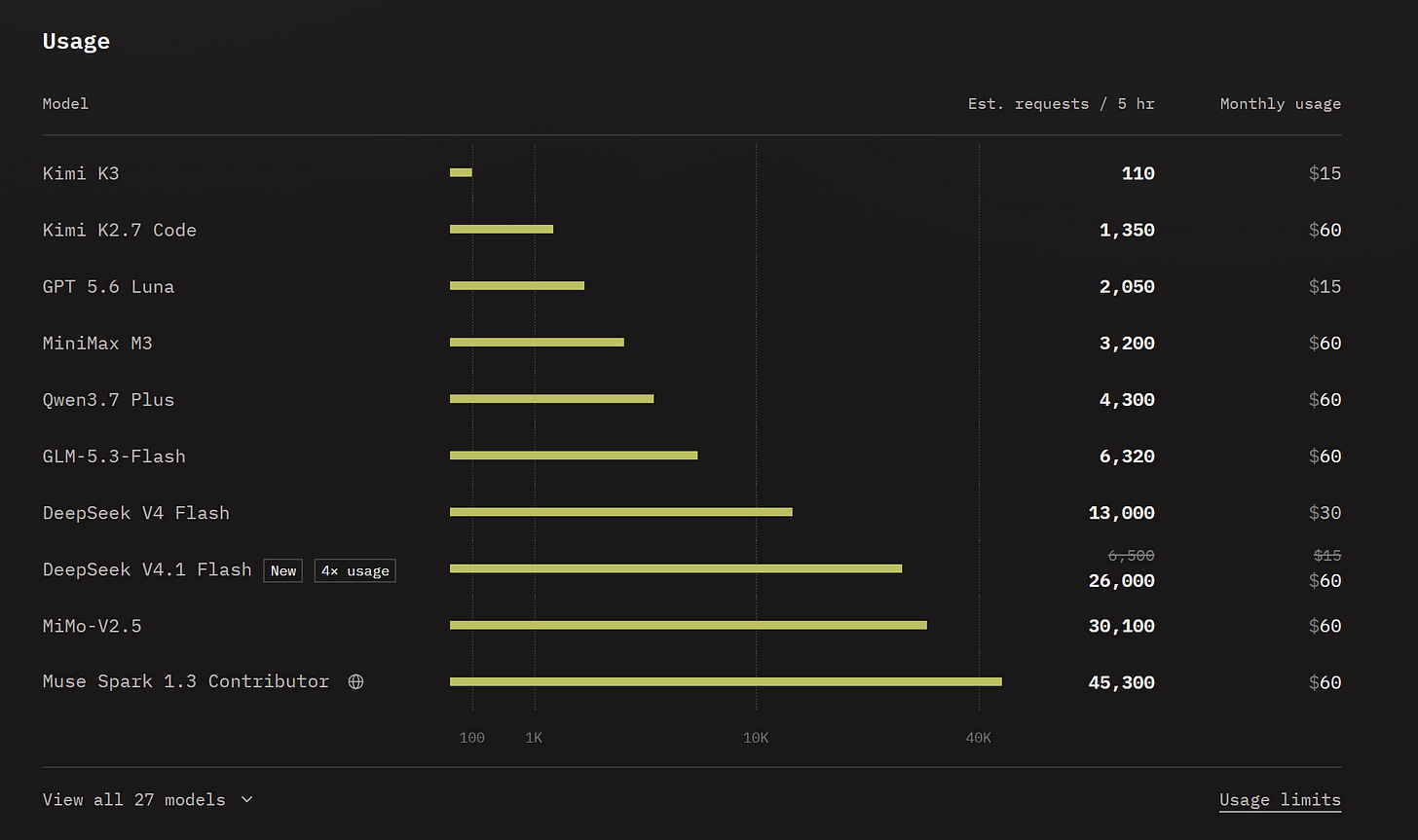
Task: Click the 10K axis label
Action: 756,738
